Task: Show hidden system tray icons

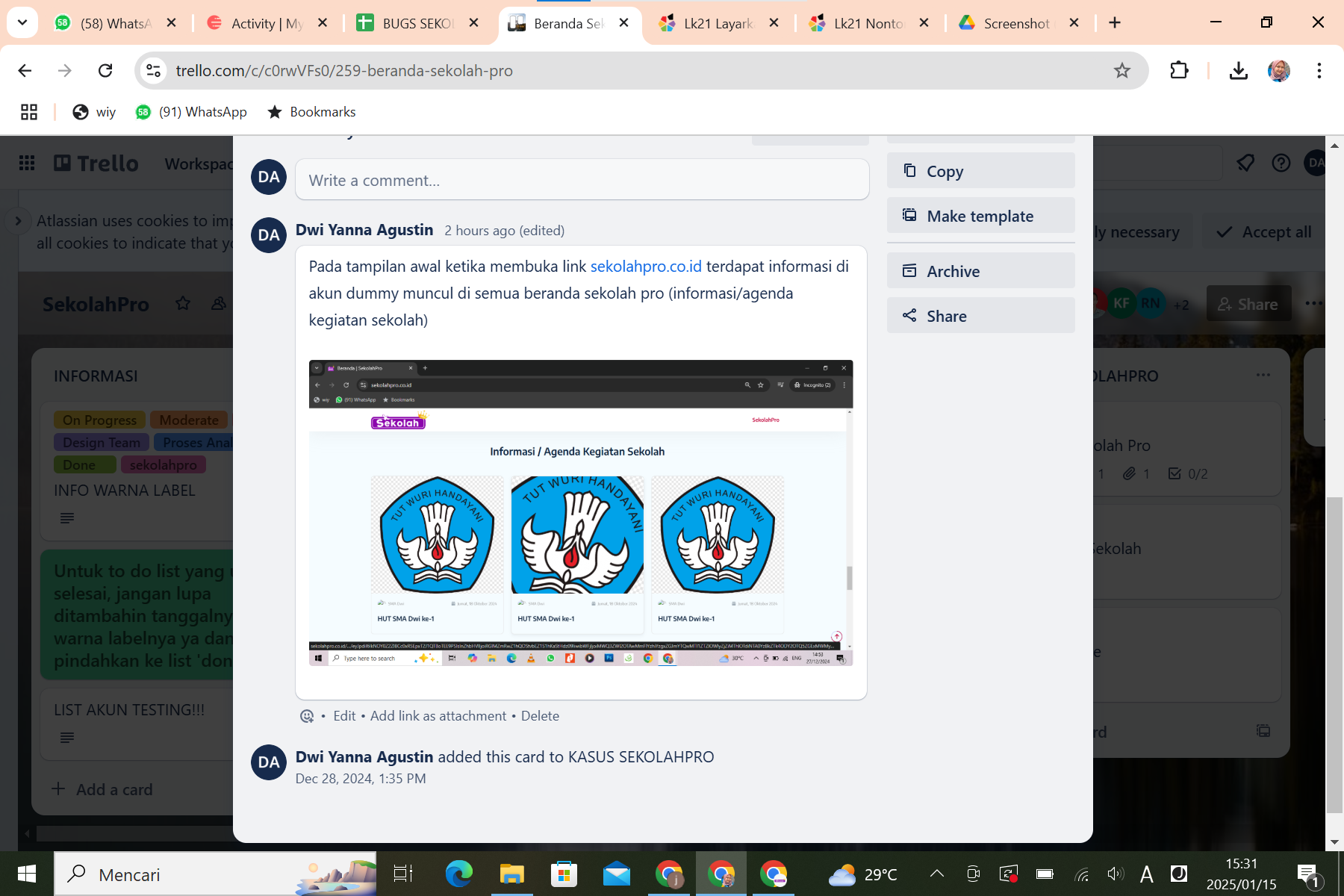Action: coord(937,874)
